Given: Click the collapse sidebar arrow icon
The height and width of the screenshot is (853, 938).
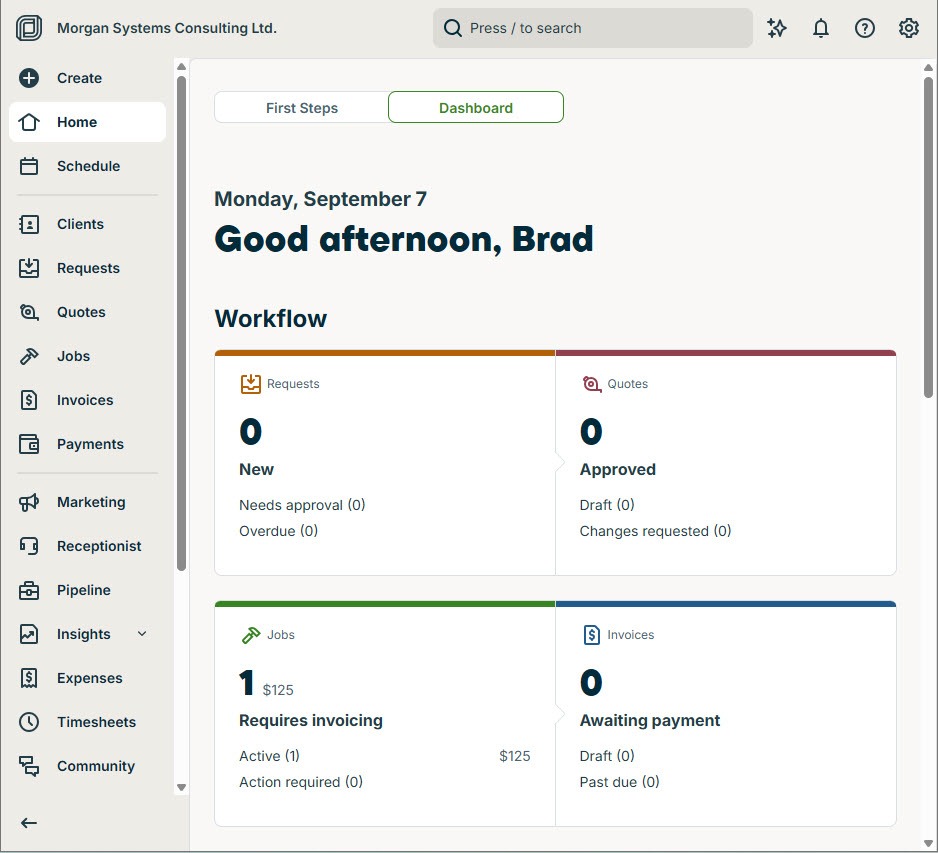Looking at the screenshot, I should 29,823.
